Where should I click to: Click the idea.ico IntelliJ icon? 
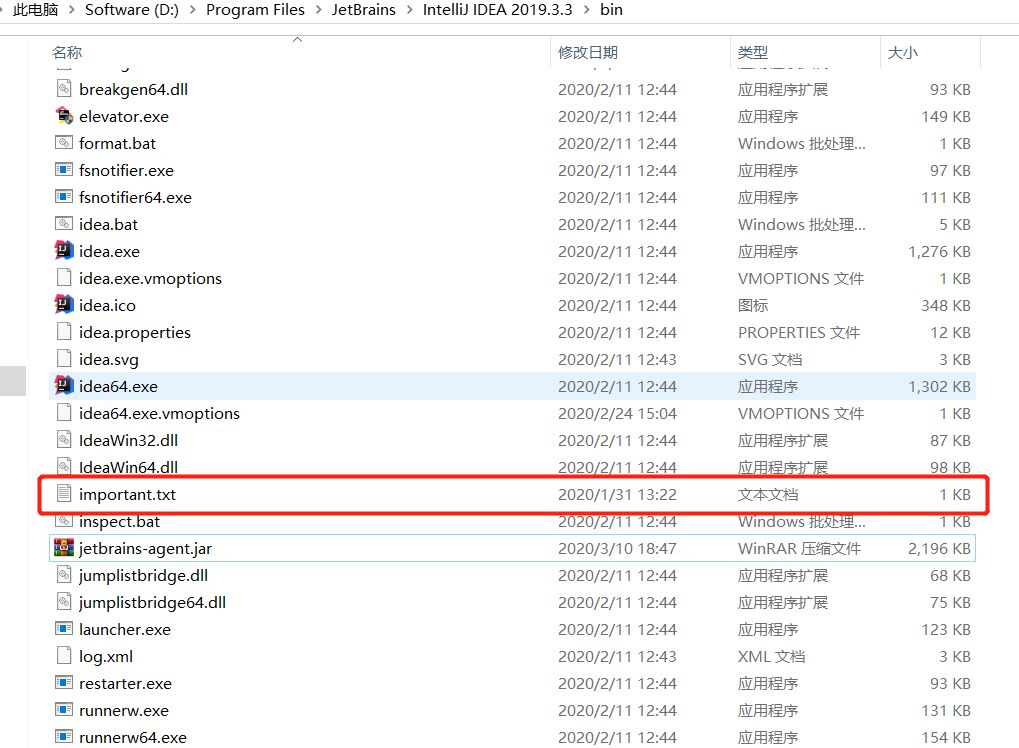point(64,304)
